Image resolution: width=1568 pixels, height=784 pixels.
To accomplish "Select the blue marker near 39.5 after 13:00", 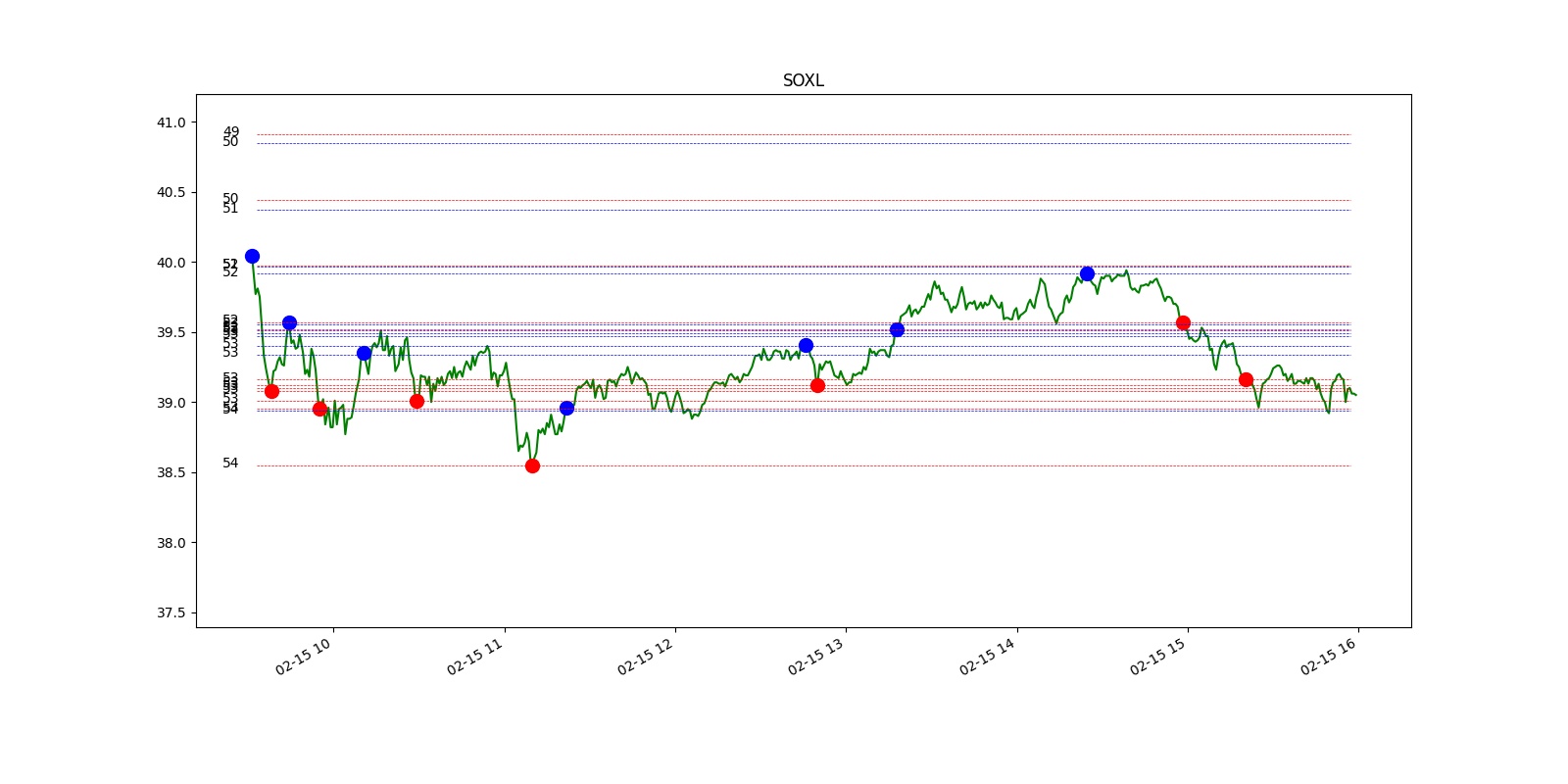I will point(897,329).
